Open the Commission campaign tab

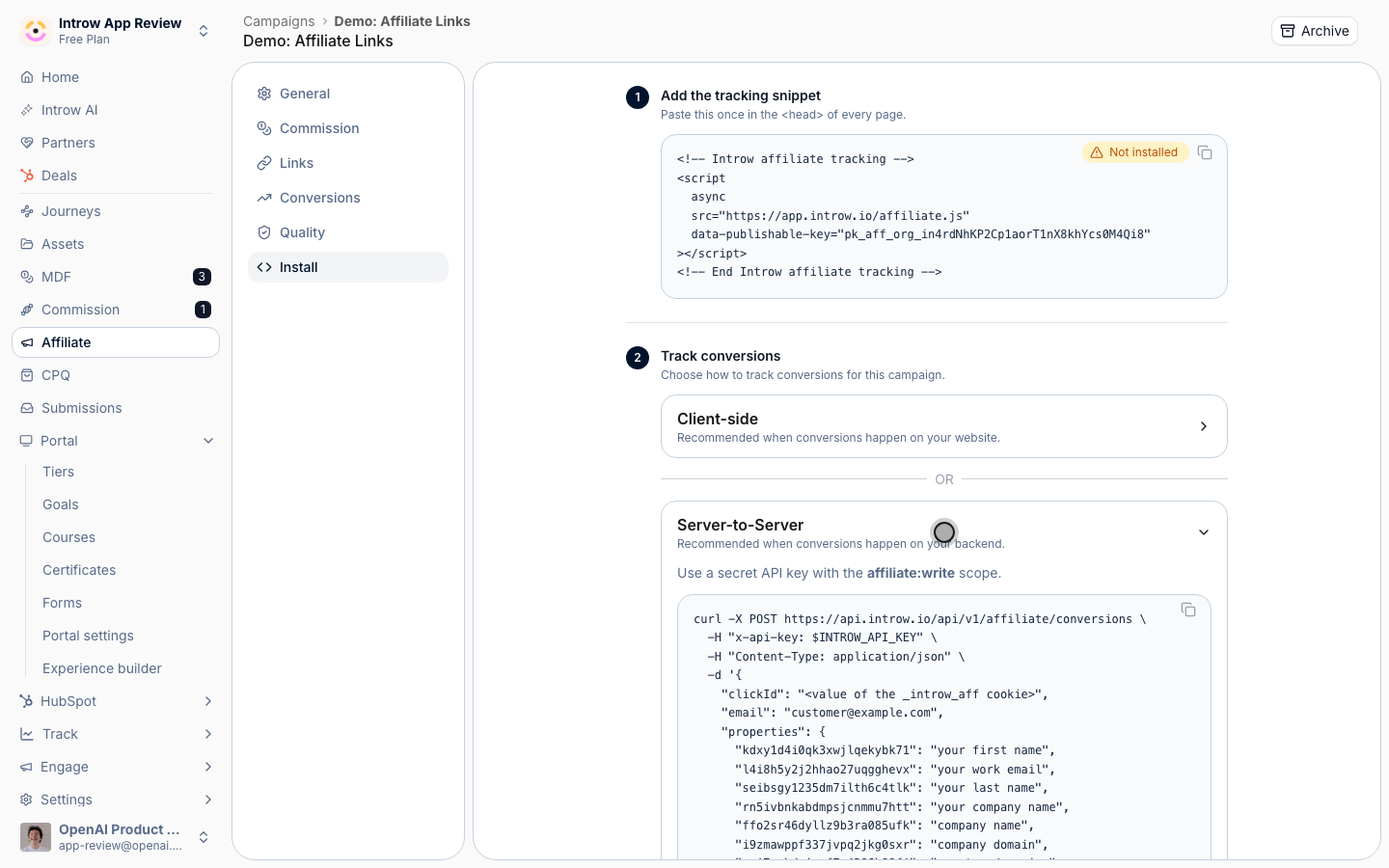coord(348,128)
